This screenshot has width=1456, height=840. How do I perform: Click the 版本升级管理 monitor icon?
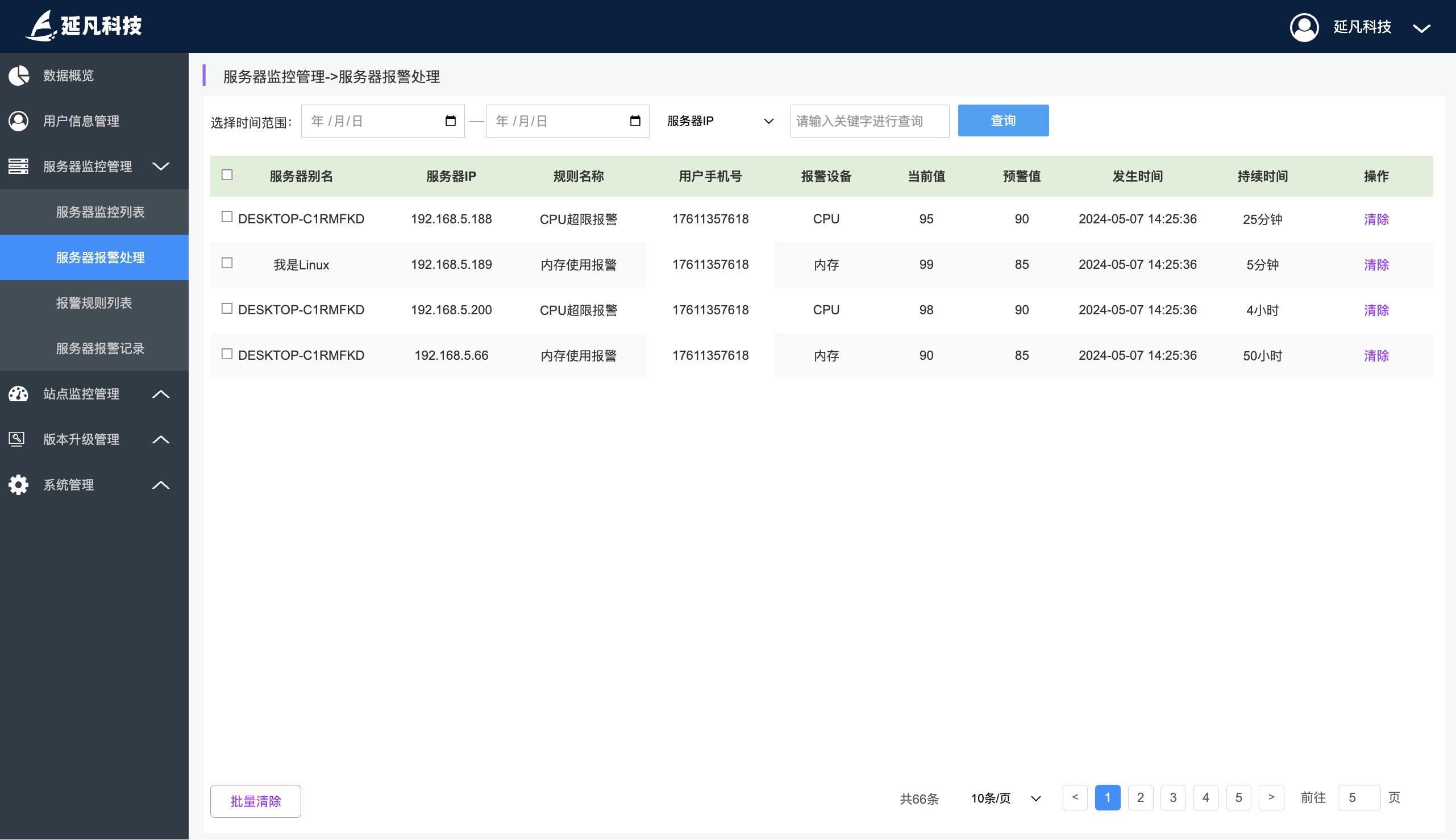(x=17, y=439)
